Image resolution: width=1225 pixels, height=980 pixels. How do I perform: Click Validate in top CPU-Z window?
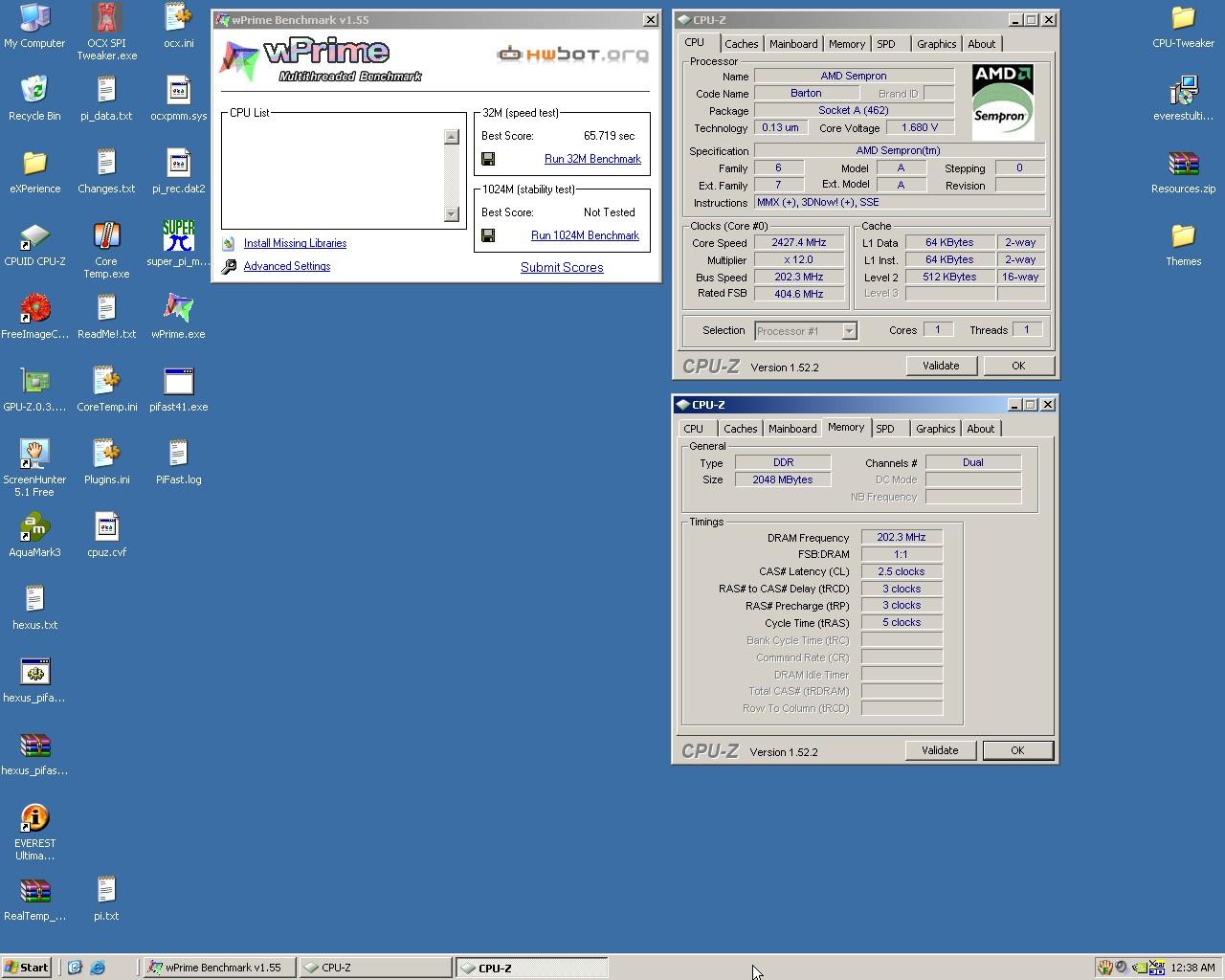941,366
